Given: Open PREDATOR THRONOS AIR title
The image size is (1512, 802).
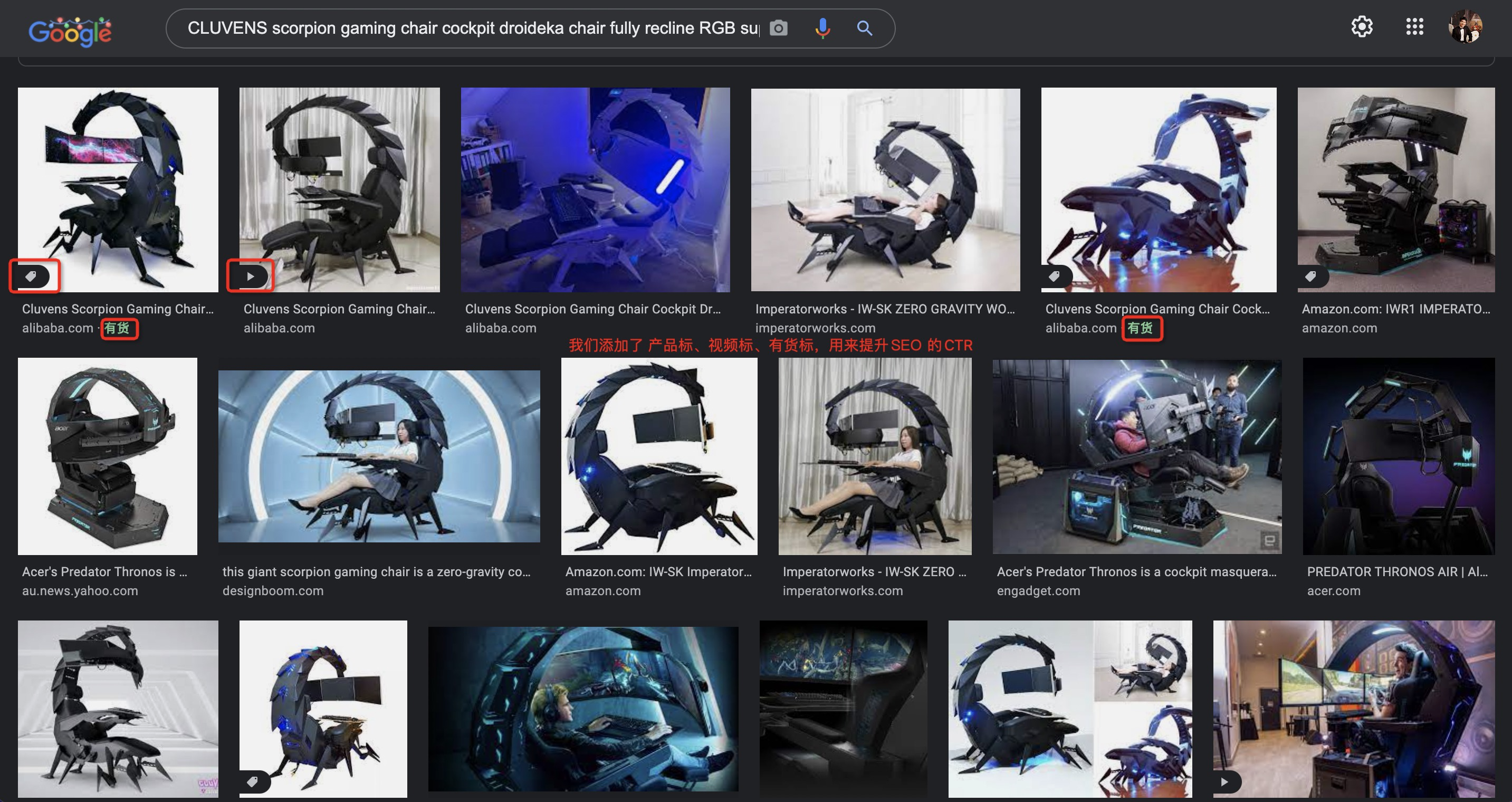Looking at the screenshot, I should pyautogui.click(x=1397, y=572).
